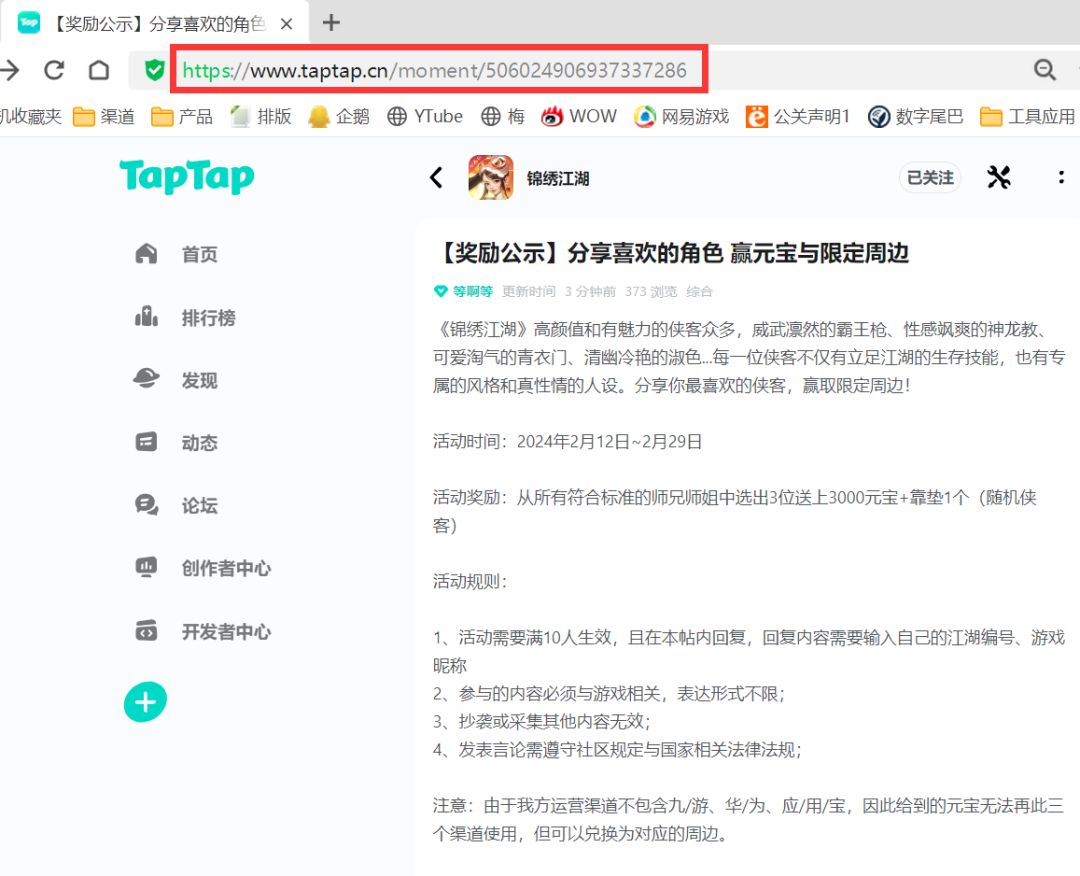Click the 活动规则： heading text
Screen dimensions: 1080x876
(470, 582)
